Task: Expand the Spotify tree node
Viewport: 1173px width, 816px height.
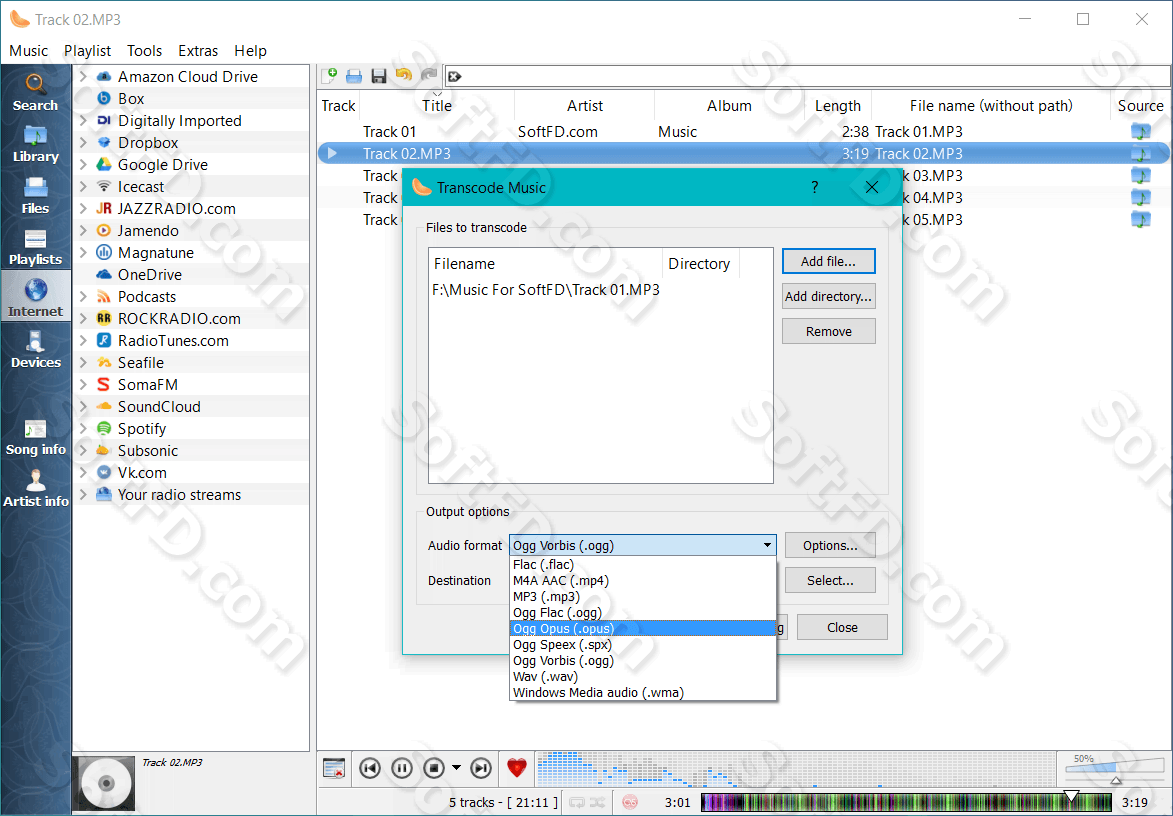Action: [x=84, y=429]
